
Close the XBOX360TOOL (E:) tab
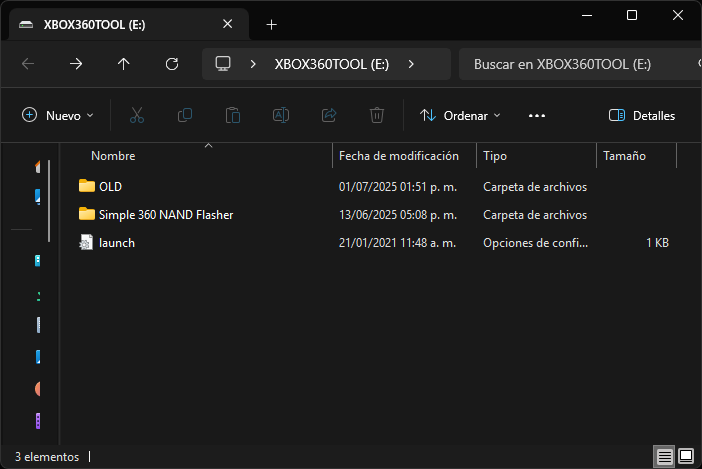point(227,24)
